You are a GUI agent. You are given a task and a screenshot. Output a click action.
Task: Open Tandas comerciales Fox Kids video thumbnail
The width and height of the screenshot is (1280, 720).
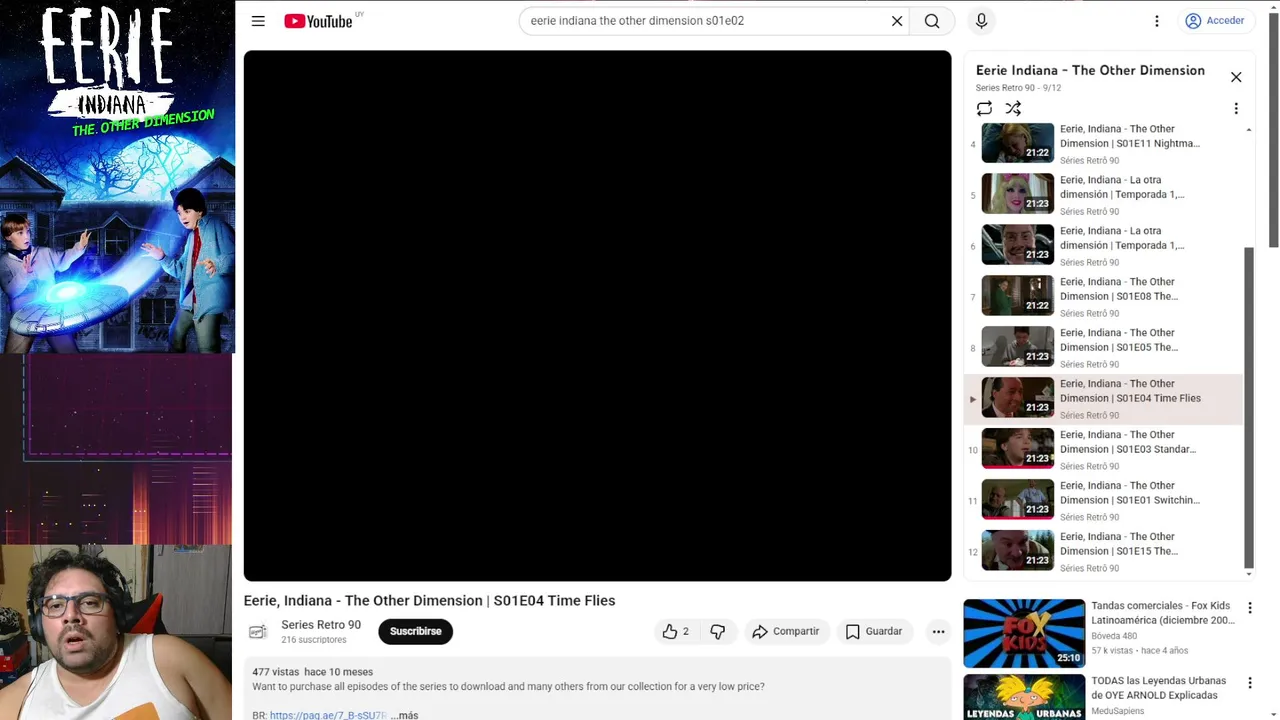point(1024,633)
